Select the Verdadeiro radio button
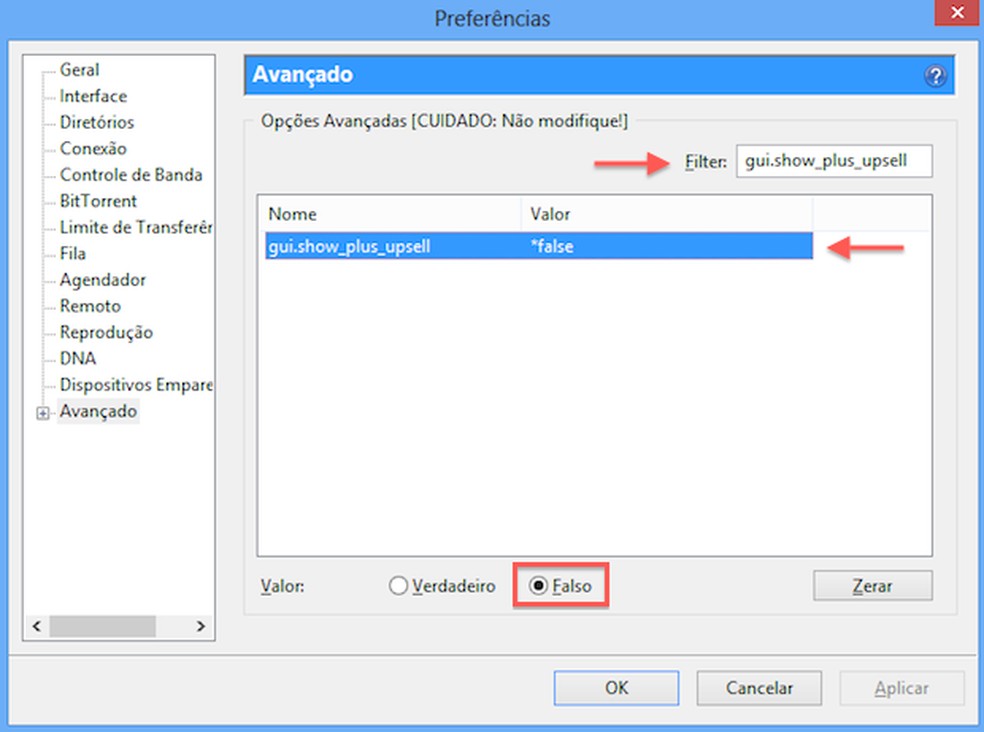This screenshot has width=984, height=732. 398,586
